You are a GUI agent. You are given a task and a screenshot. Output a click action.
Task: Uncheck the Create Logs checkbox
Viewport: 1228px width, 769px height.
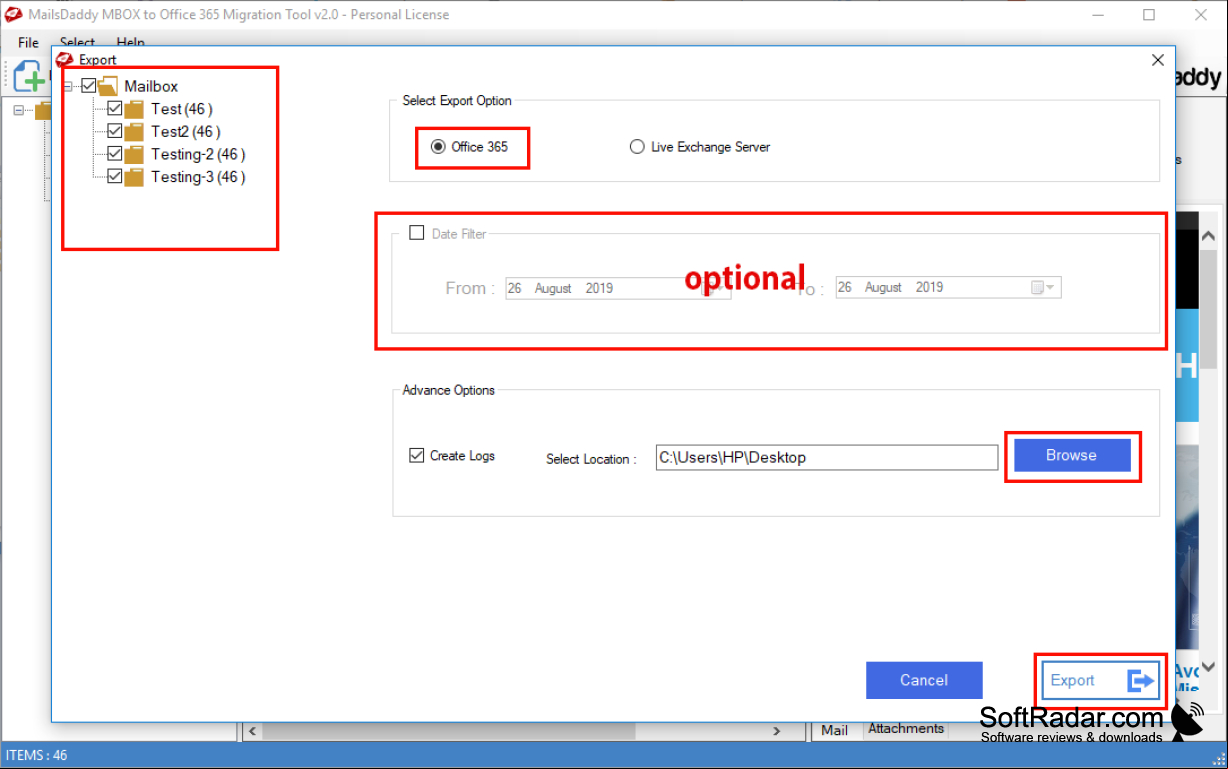pos(417,455)
